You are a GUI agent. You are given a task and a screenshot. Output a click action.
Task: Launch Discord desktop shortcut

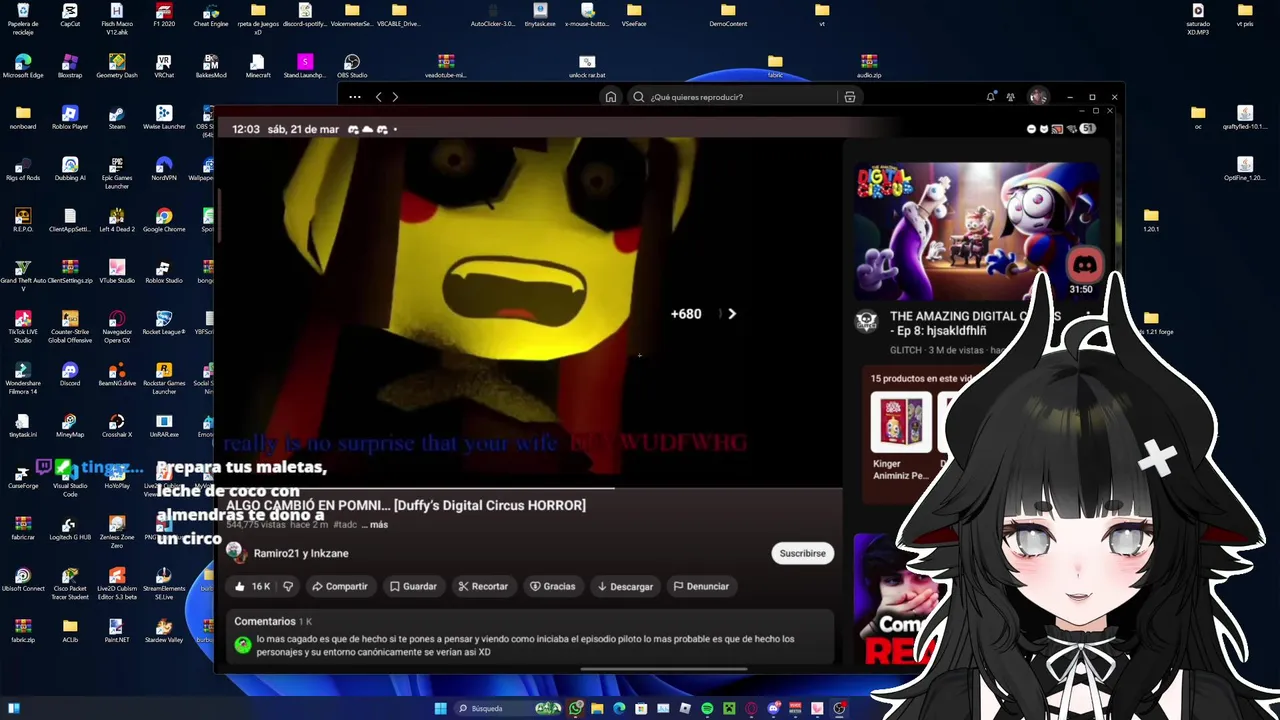pos(70,375)
